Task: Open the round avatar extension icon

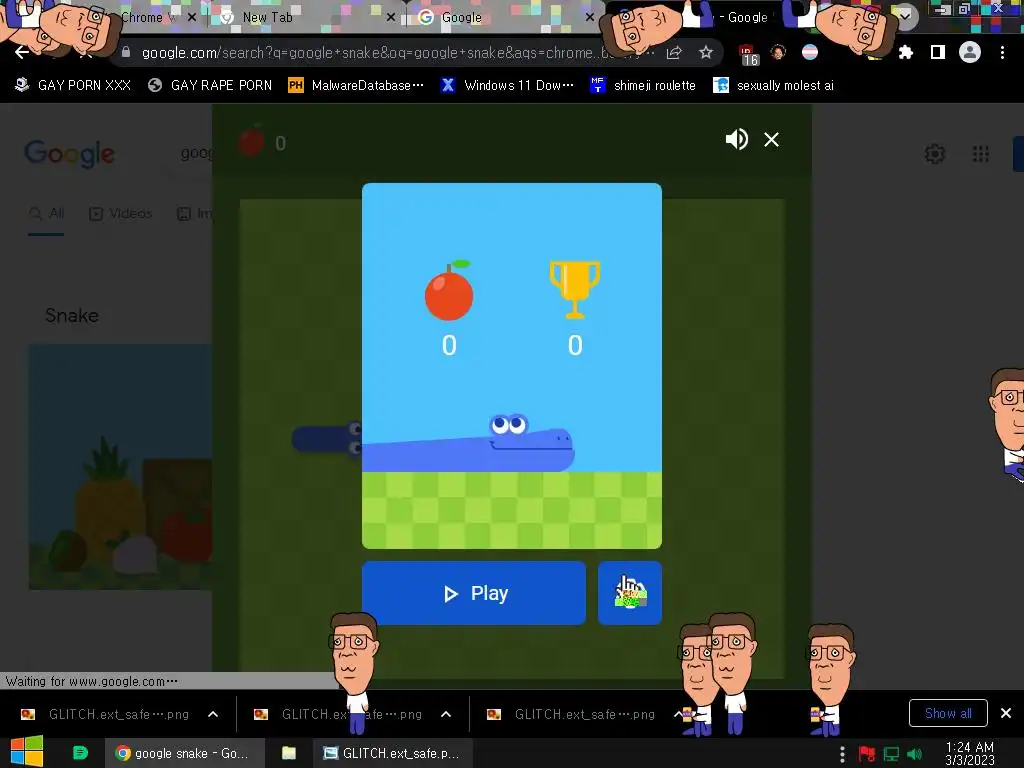Action: (x=778, y=52)
